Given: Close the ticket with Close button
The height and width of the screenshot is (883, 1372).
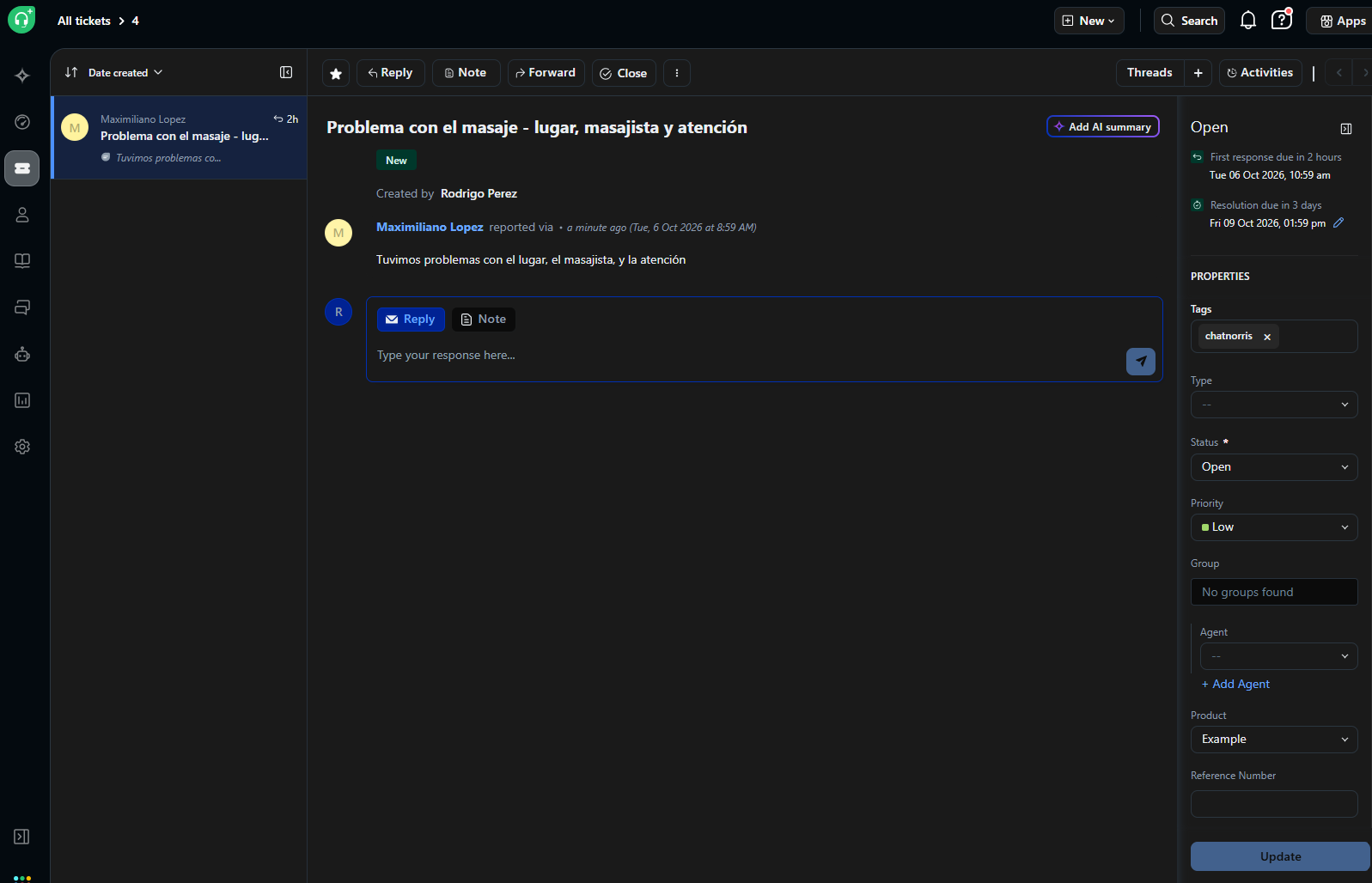Looking at the screenshot, I should 624,73.
